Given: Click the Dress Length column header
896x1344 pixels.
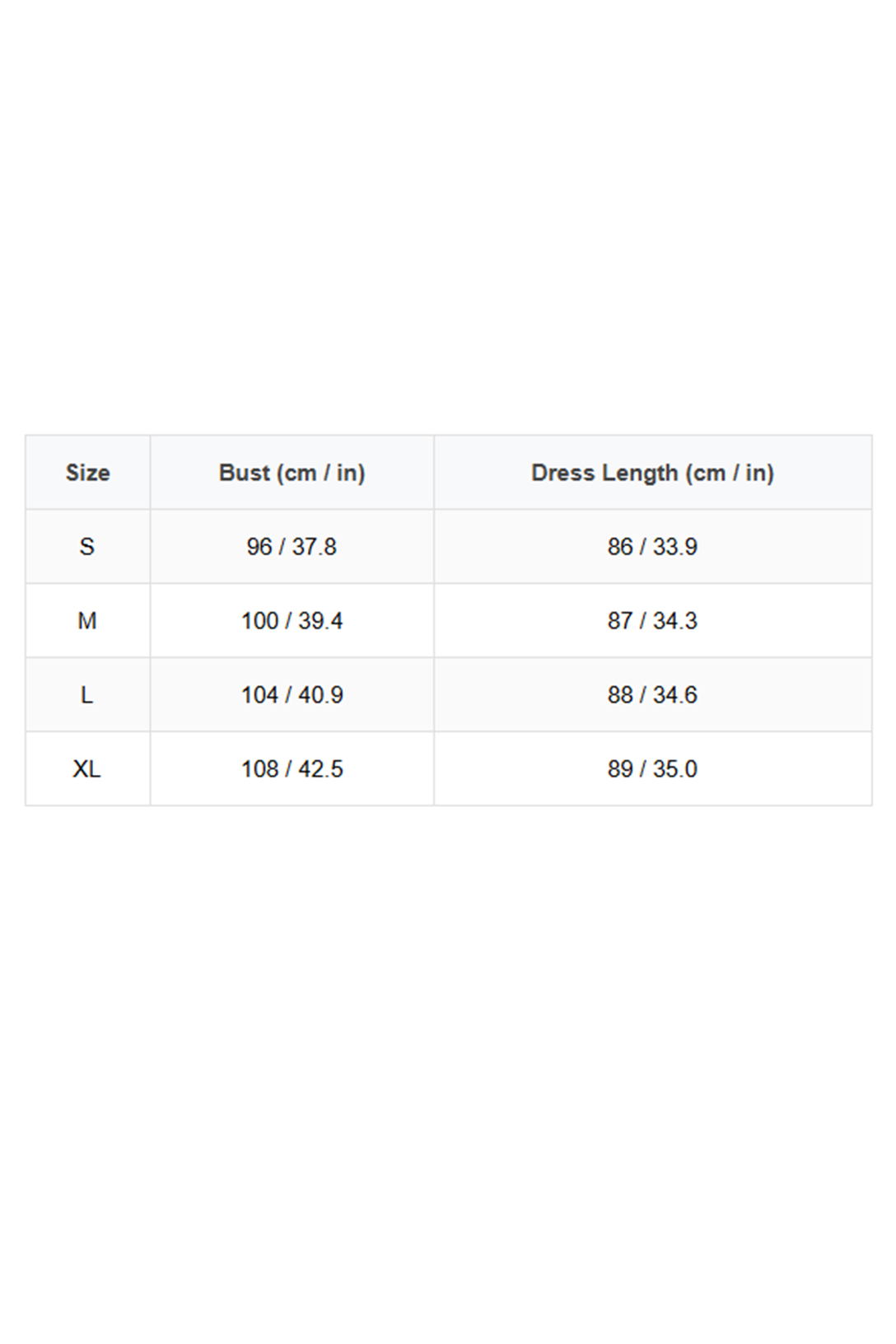Looking at the screenshot, I should tap(652, 473).
